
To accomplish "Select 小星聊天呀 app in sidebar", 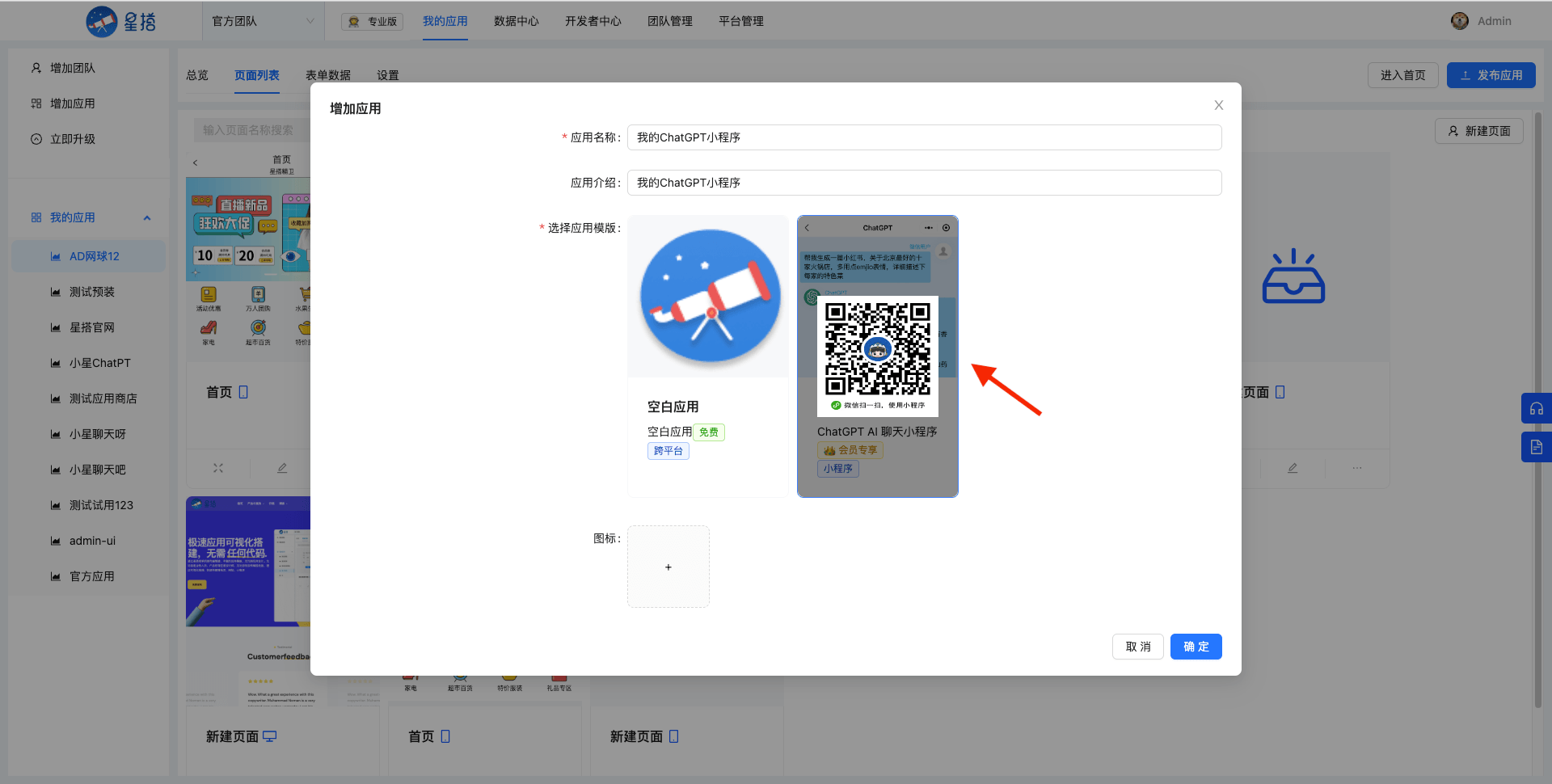I will [x=89, y=434].
